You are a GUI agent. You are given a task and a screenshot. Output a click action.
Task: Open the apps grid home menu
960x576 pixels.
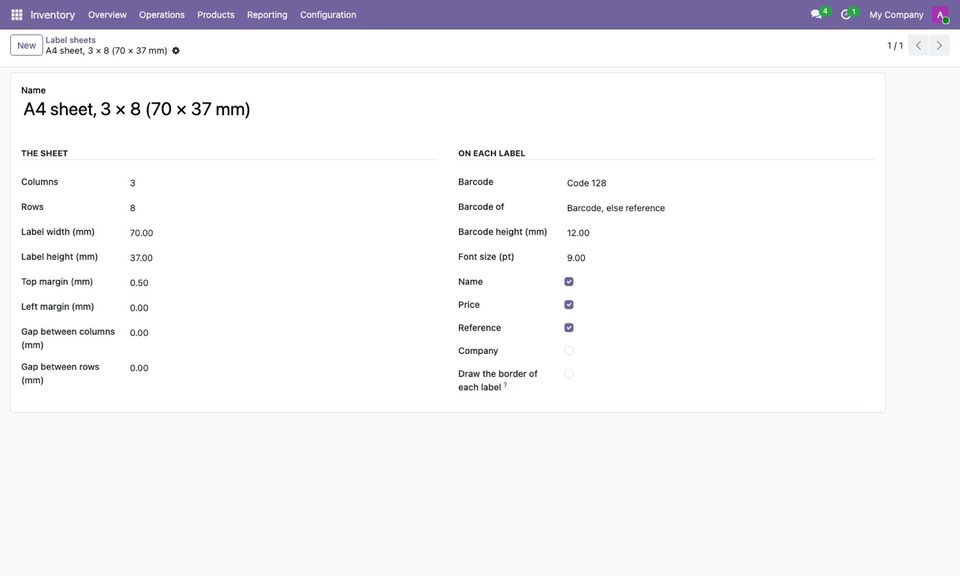[x=17, y=15]
